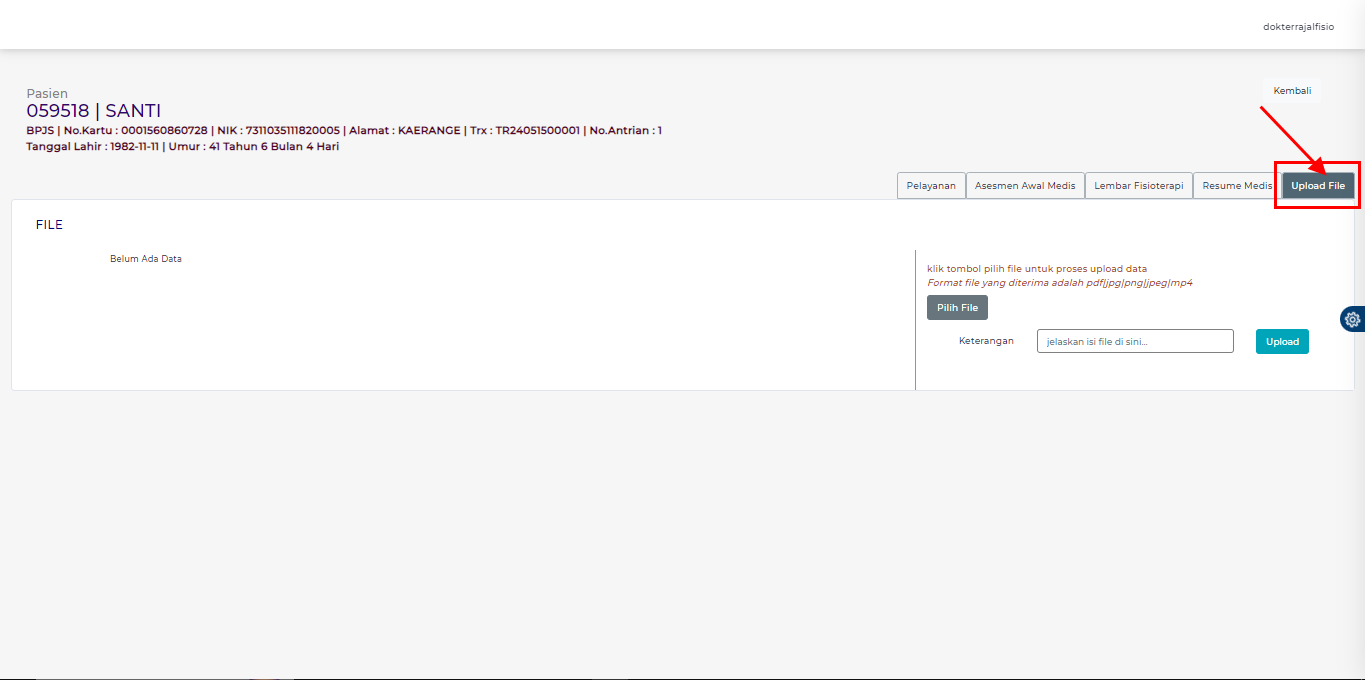1365x680 pixels.
Task: Click the Tanggal Lahir birthdate line
Action: (x=182, y=146)
